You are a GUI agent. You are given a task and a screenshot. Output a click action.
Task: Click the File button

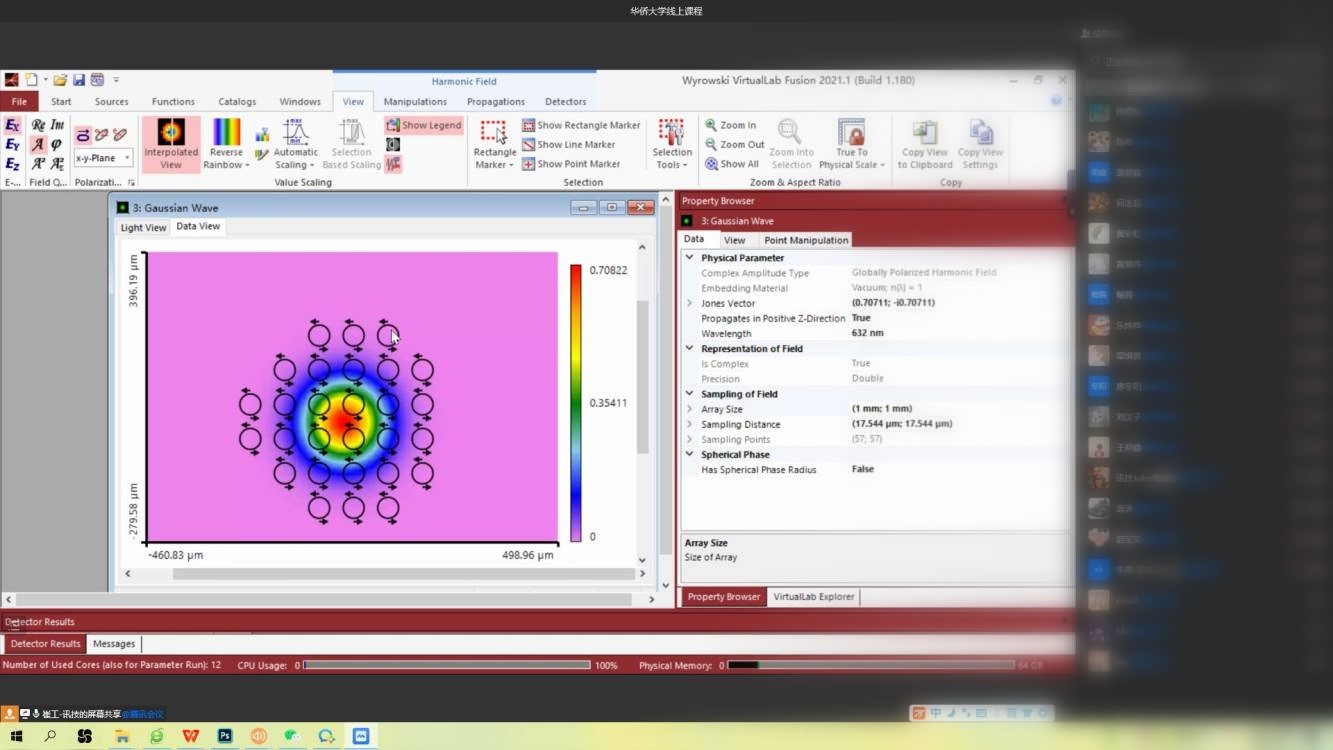coord(19,101)
